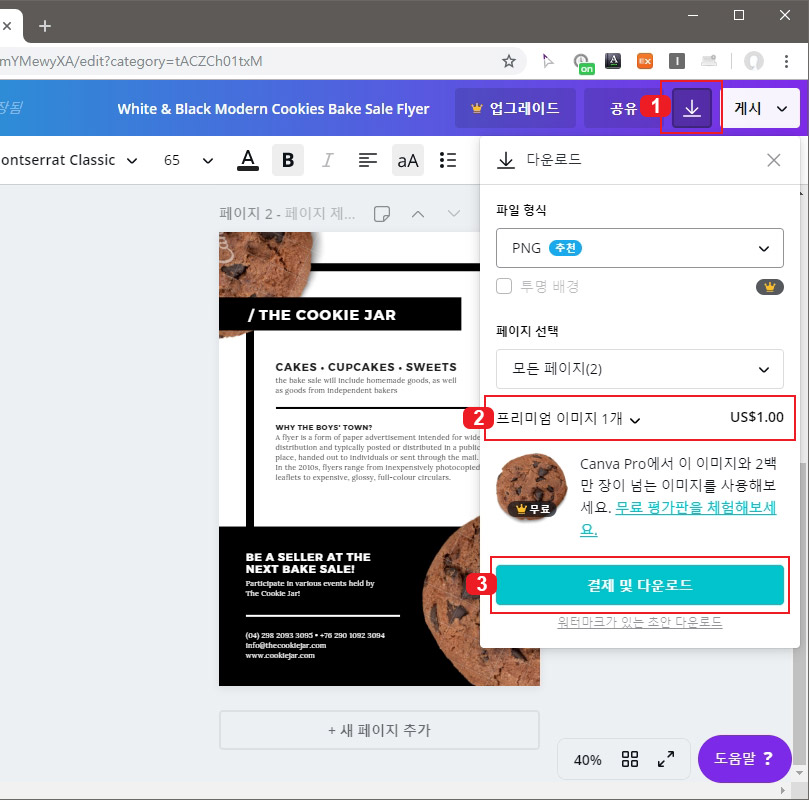Screen dimensions: 809x800
Task: Click the 결제 및 다운로드 button
Action: (x=639, y=587)
